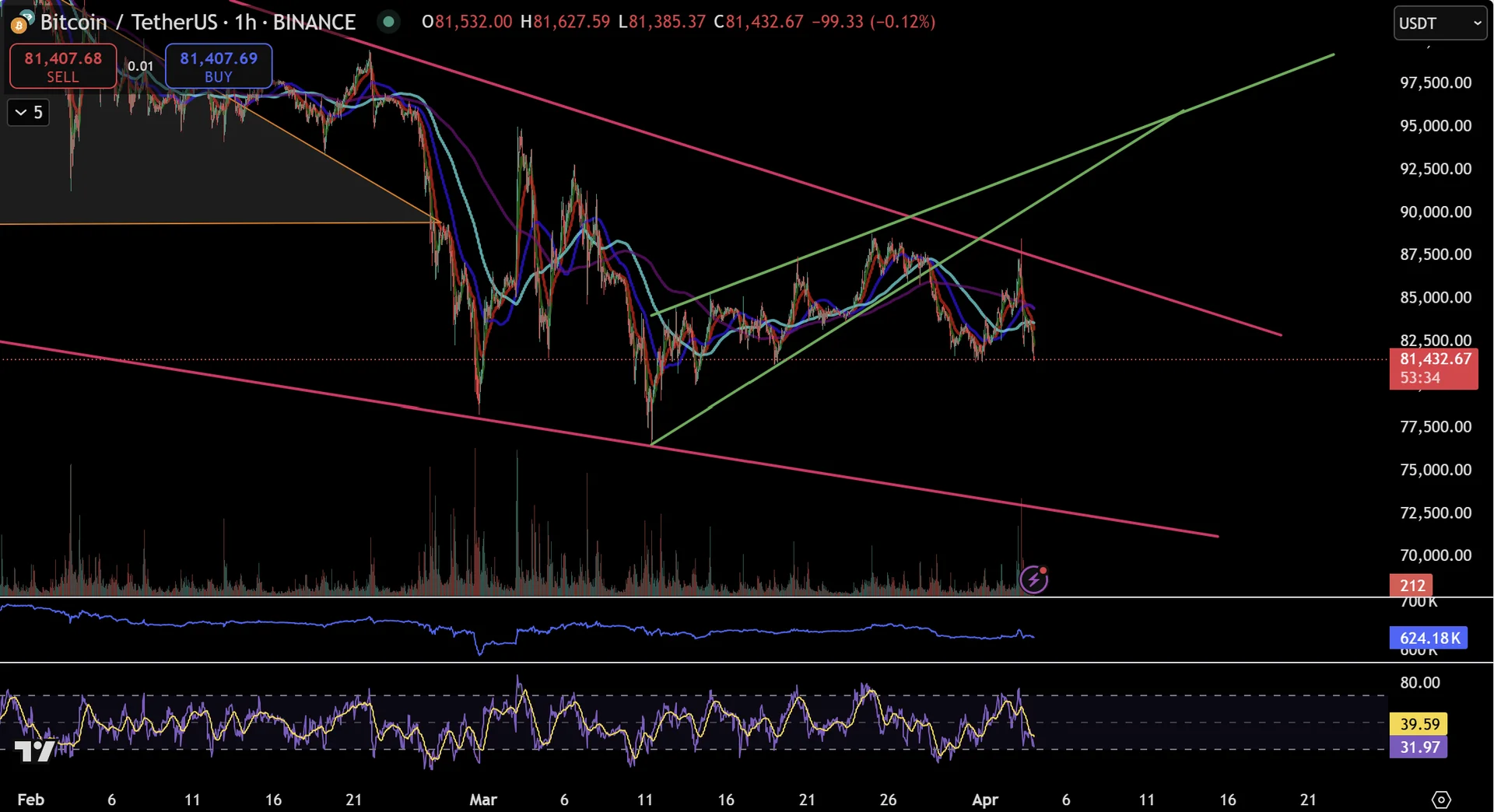Screen dimensions: 1494x812
Task: Click the close value C81,432.67
Action: (x=759, y=22)
